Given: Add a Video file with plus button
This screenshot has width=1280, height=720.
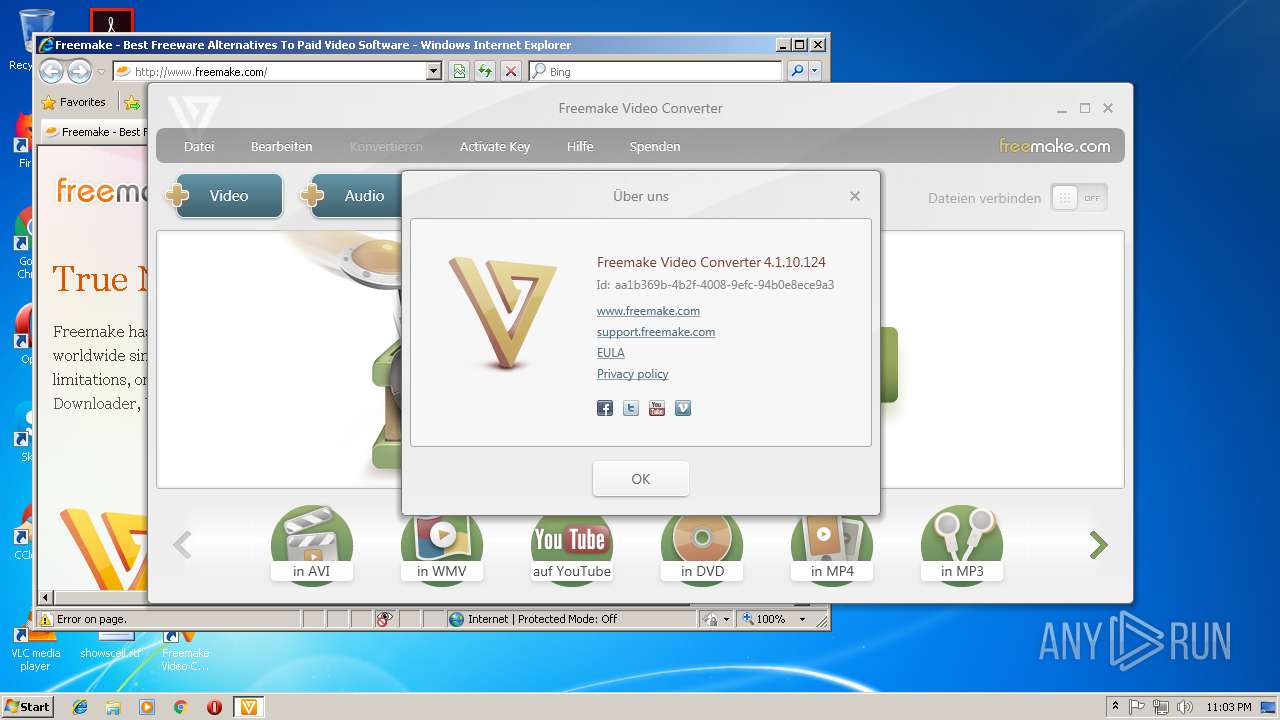Looking at the screenshot, I should 224,196.
